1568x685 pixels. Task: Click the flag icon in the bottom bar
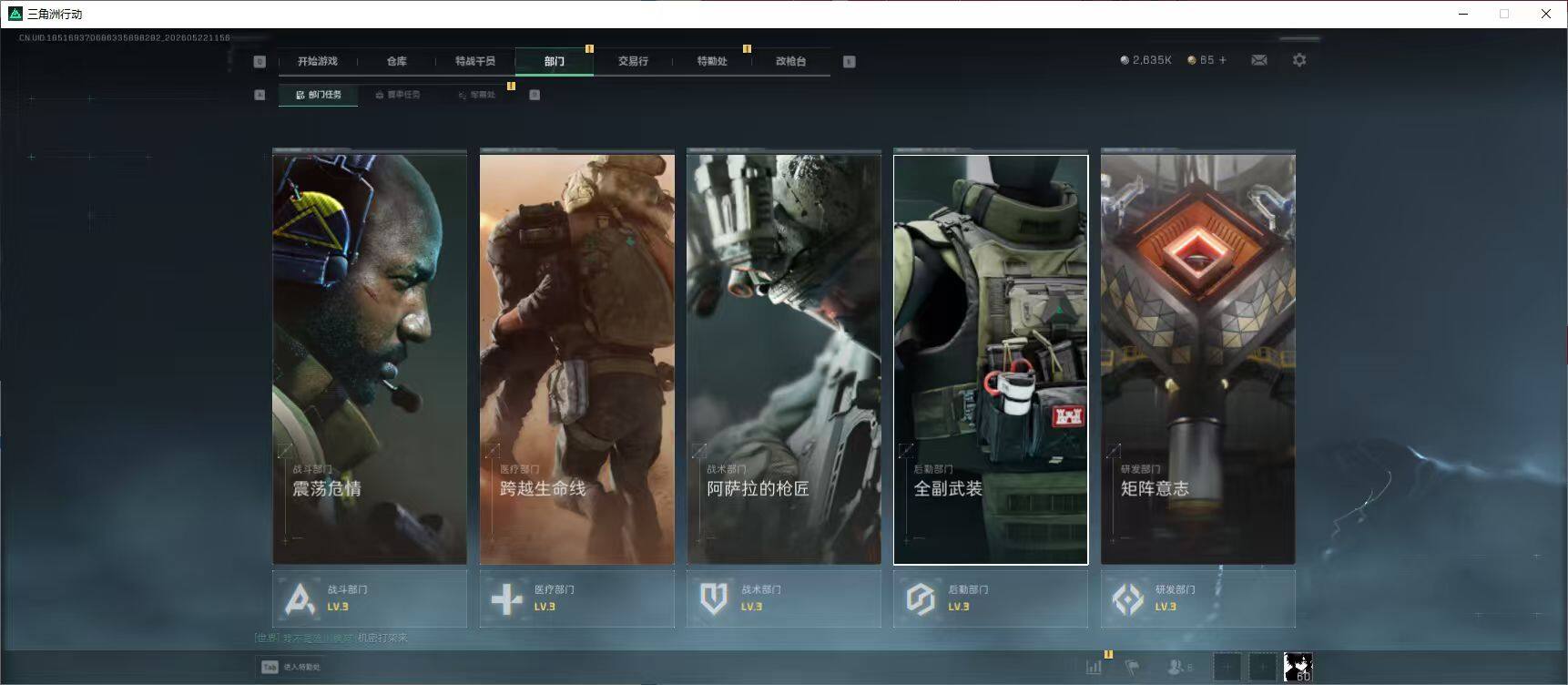click(1132, 667)
